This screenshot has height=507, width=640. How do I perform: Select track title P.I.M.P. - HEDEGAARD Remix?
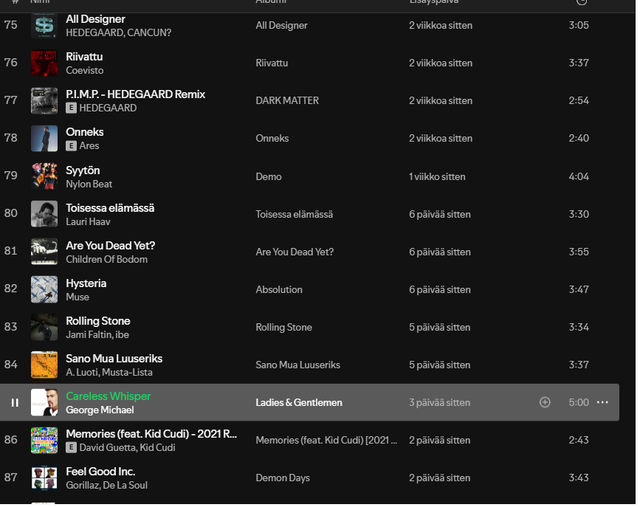coord(136,94)
